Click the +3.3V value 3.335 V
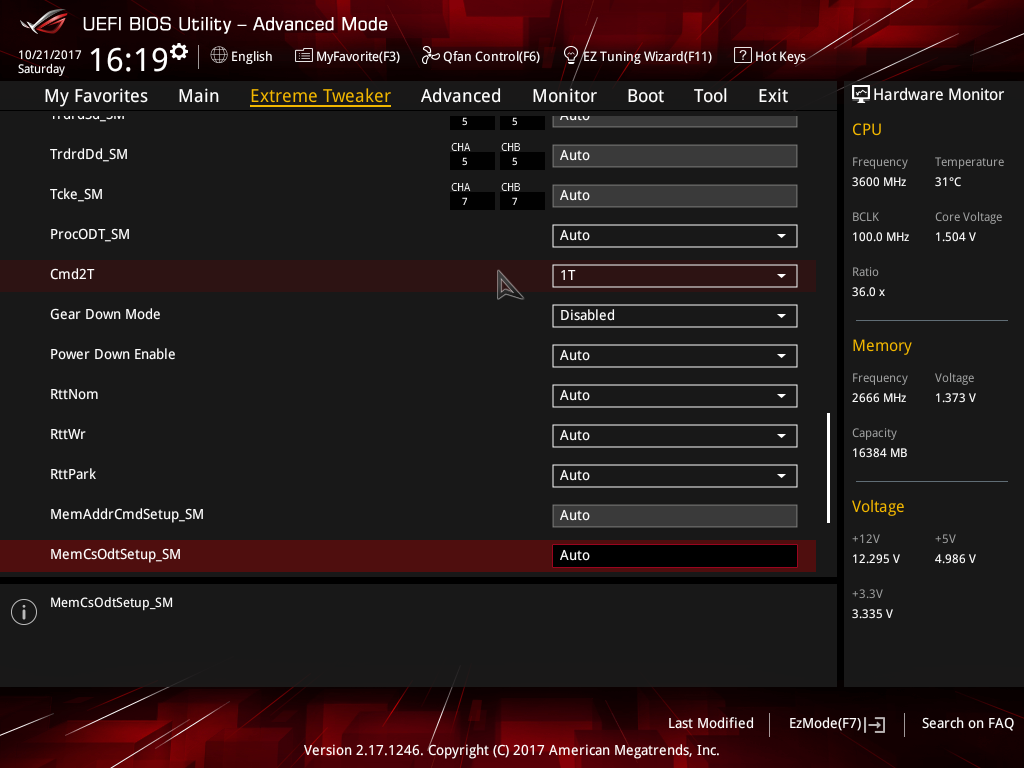Viewport: 1024px width, 768px height. (x=872, y=614)
